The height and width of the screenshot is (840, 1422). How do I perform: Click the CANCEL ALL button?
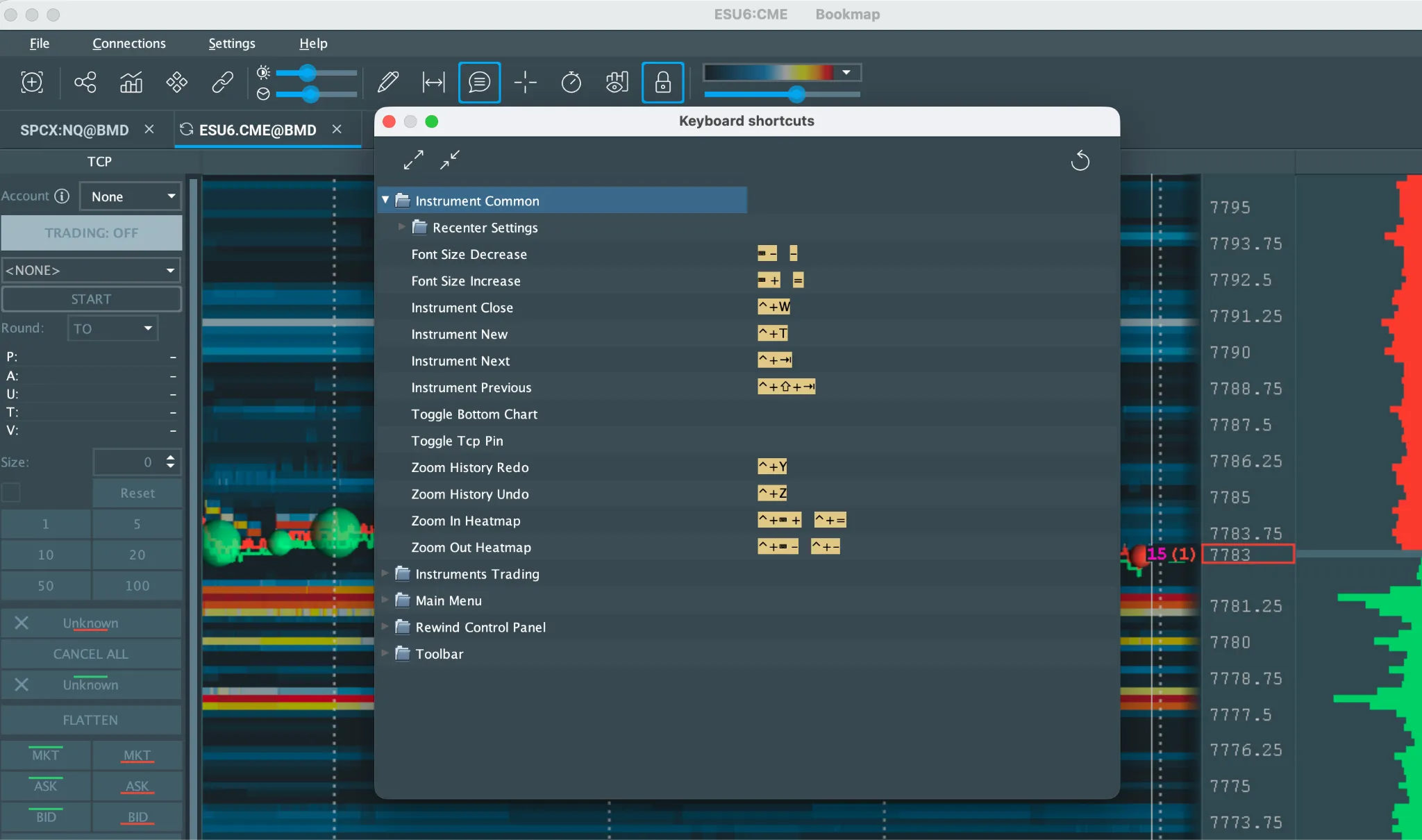(x=91, y=654)
